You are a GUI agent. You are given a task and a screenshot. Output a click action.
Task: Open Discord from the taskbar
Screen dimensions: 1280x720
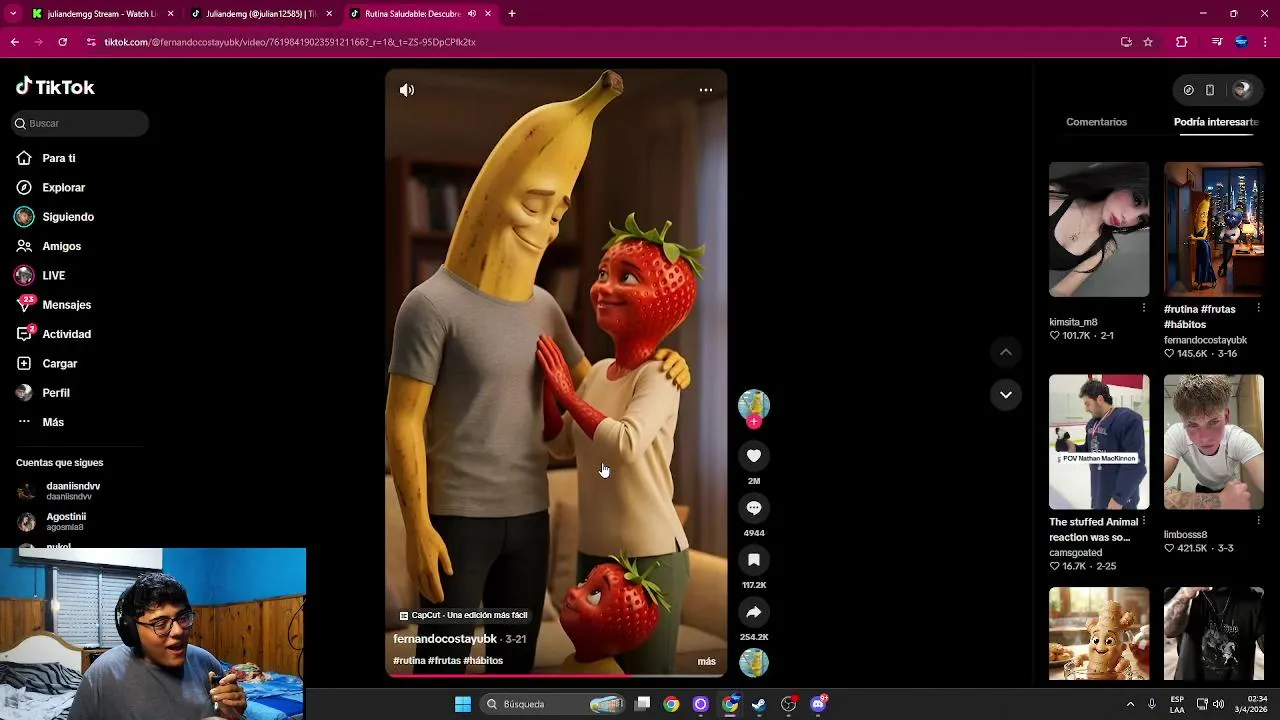click(x=818, y=704)
